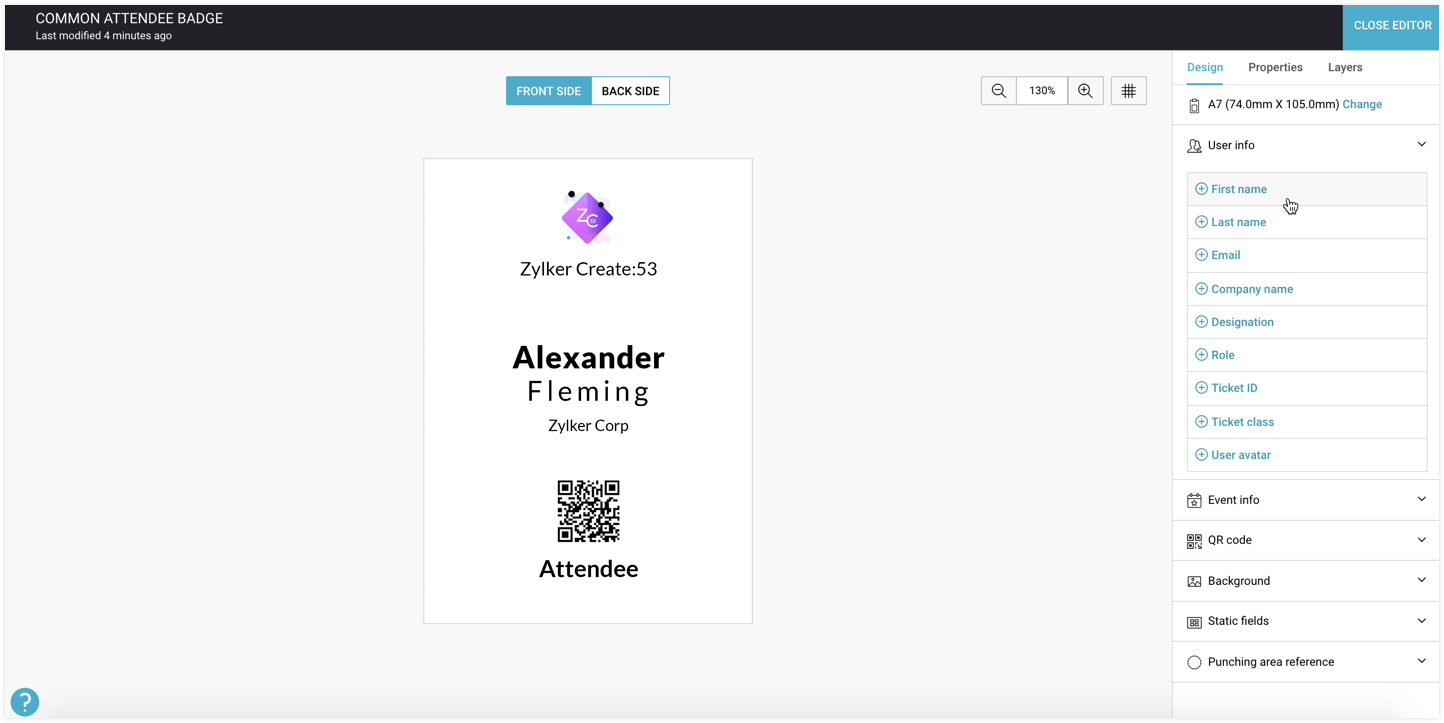
Task: Collapse the User info section
Action: pyautogui.click(x=1421, y=145)
